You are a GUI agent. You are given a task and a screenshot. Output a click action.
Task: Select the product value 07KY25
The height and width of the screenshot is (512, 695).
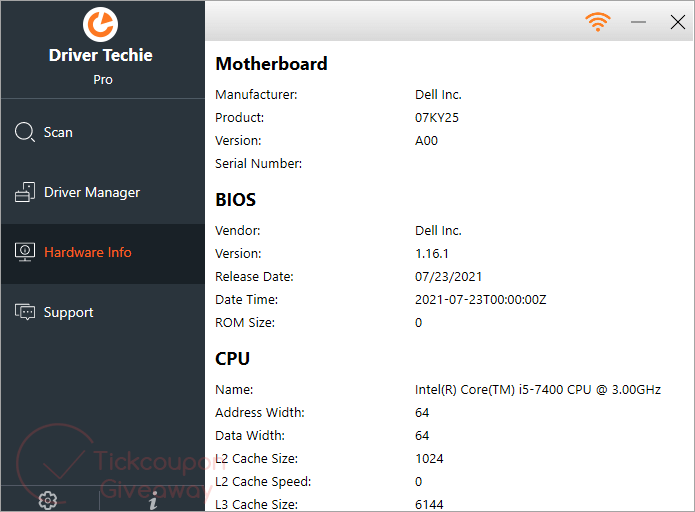pos(437,117)
